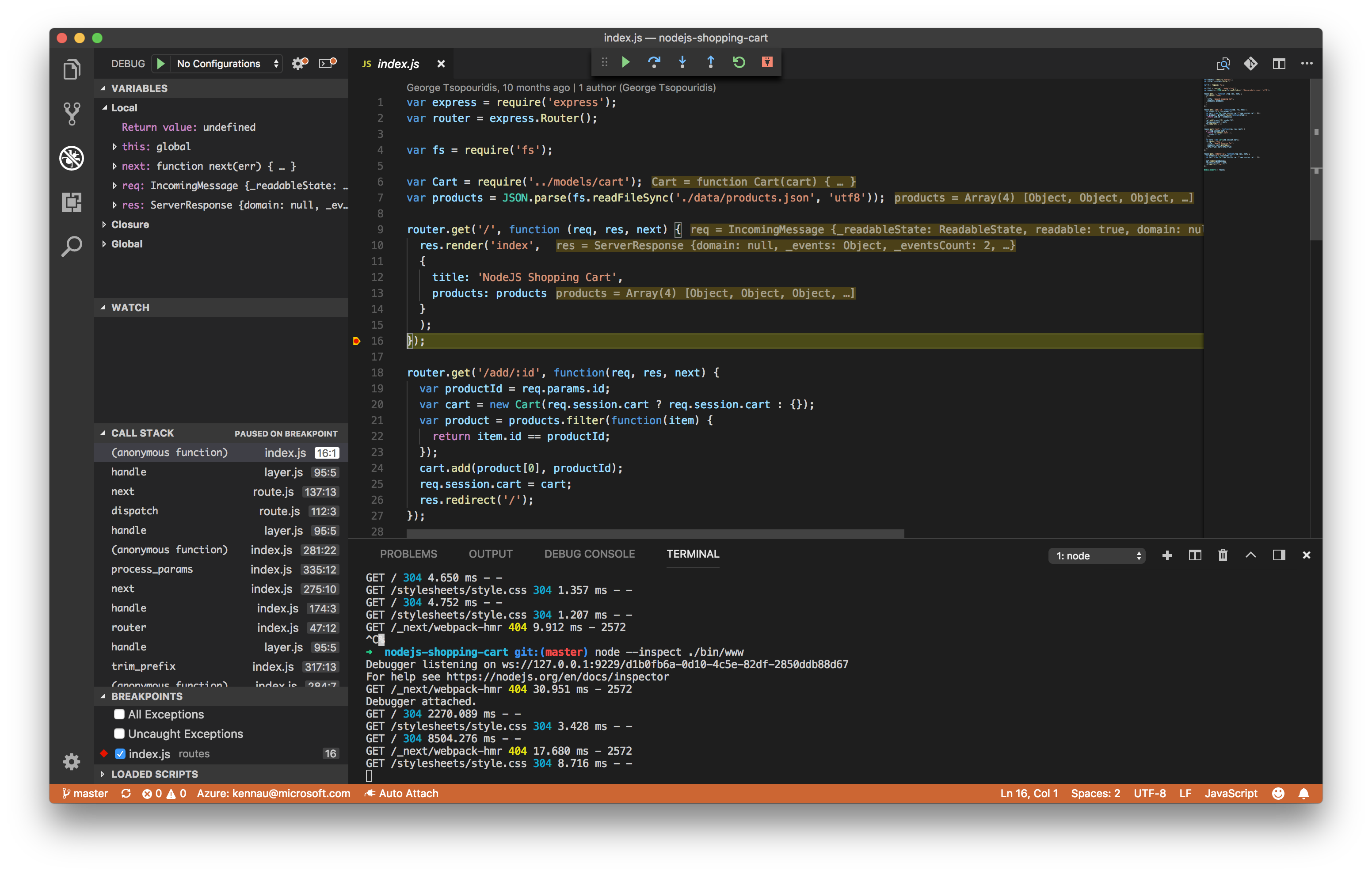Split the editor
The width and height of the screenshot is (1372, 874).
(x=1279, y=64)
